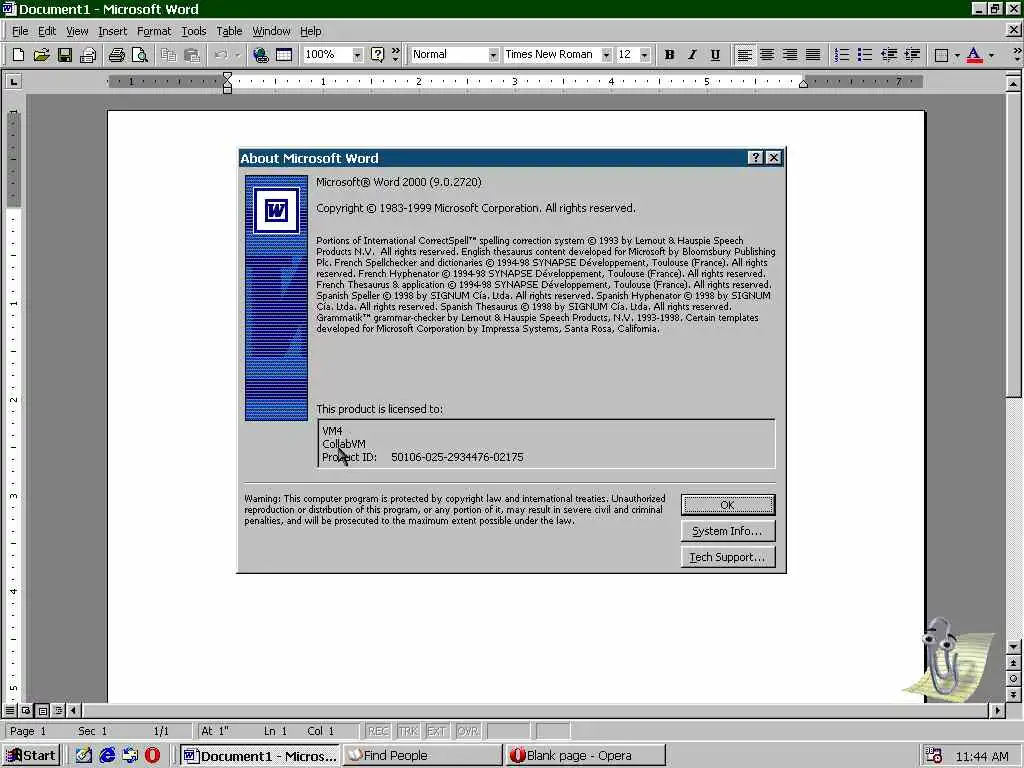1024x768 pixels.
Task: Open the font size 12 dropdown
Action: click(645, 55)
